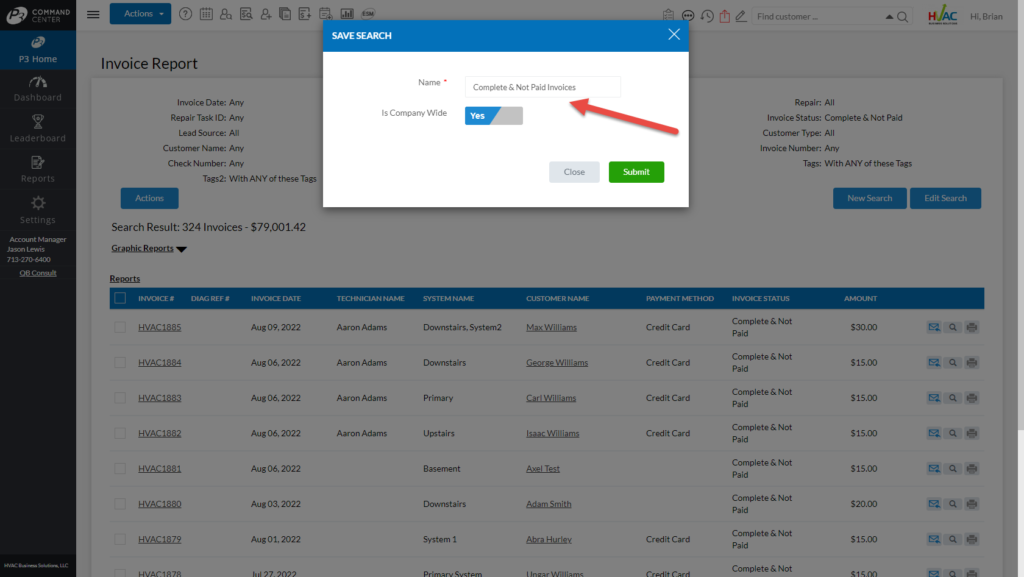The image size is (1024, 577).
Task: Open the bar chart reports toolbar icon
Action: [x=347, y=15]
